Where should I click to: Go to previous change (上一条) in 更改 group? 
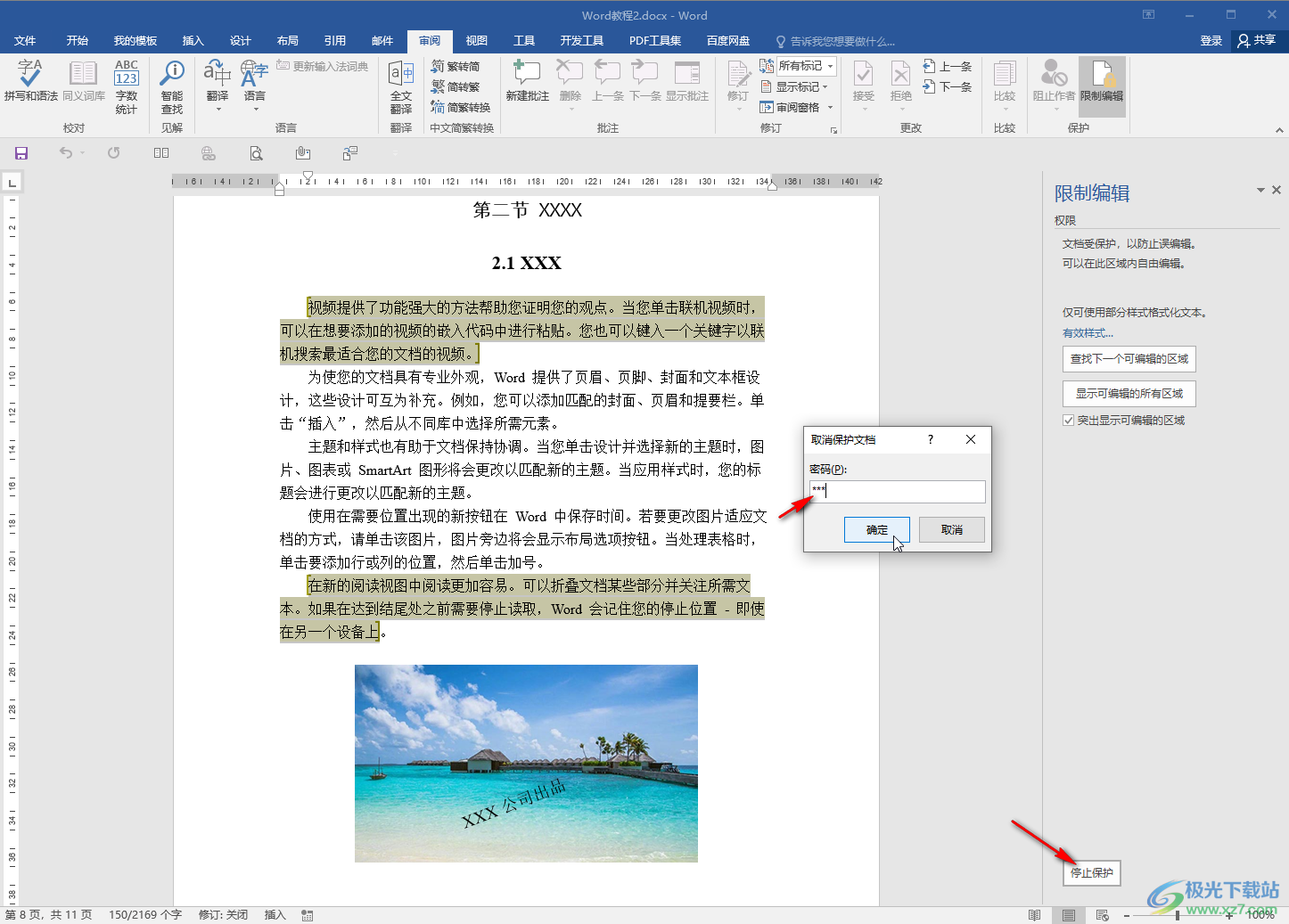click(948, 67)
